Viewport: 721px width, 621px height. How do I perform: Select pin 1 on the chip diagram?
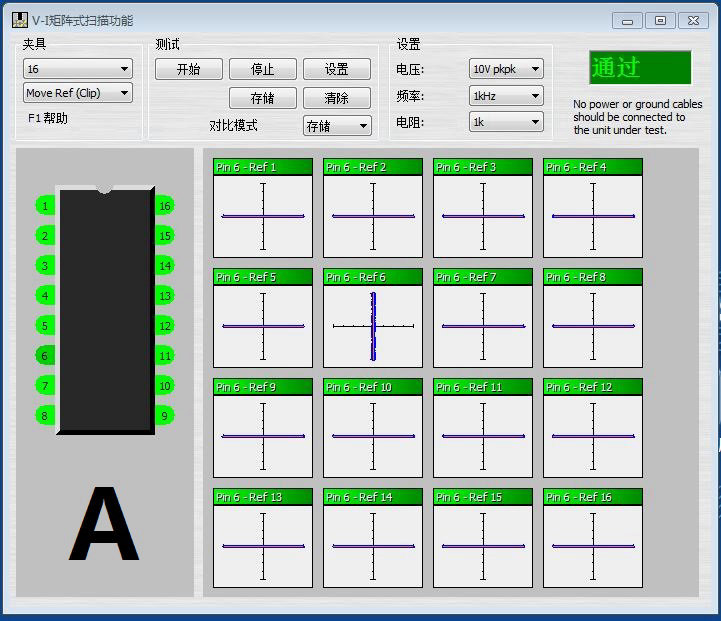45,205
